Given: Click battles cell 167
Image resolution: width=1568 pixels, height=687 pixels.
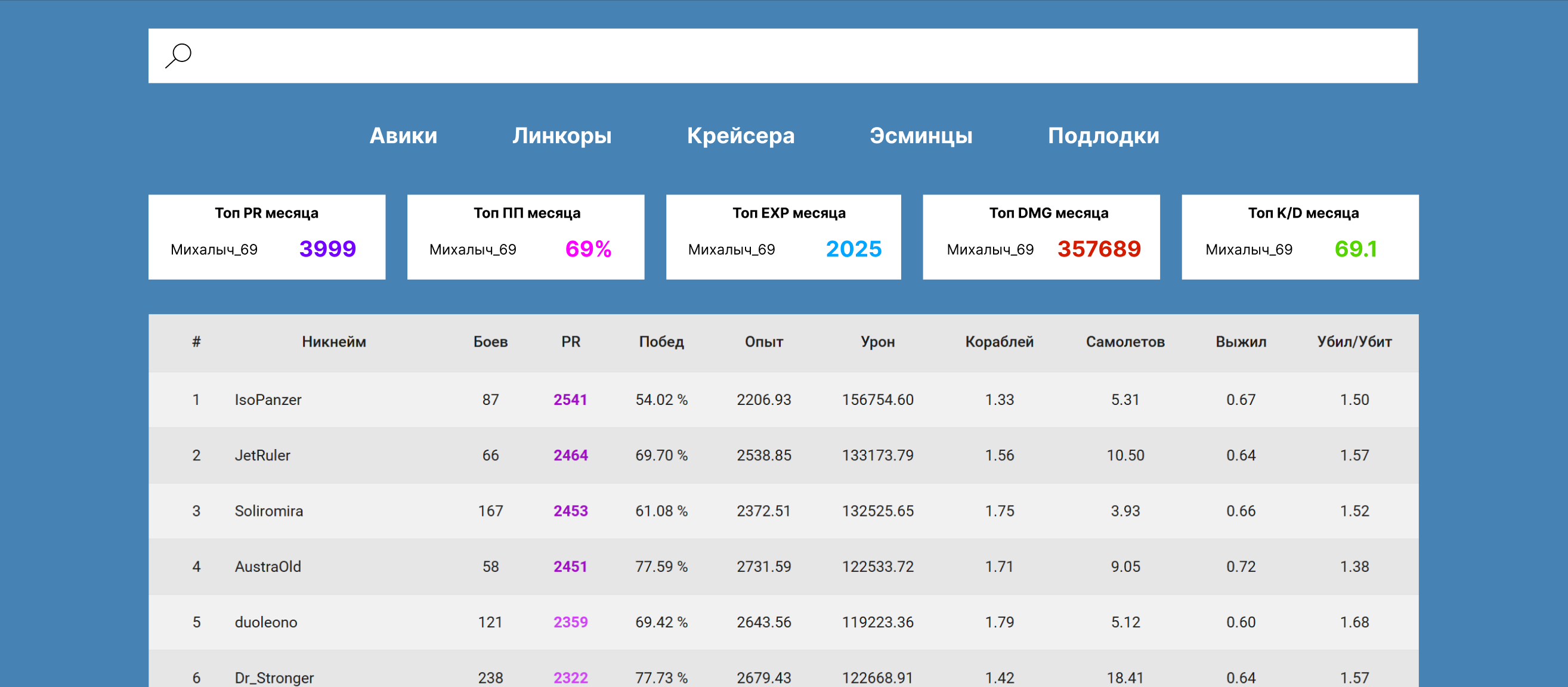Looking at the screenshot, I should click(491, 511).
